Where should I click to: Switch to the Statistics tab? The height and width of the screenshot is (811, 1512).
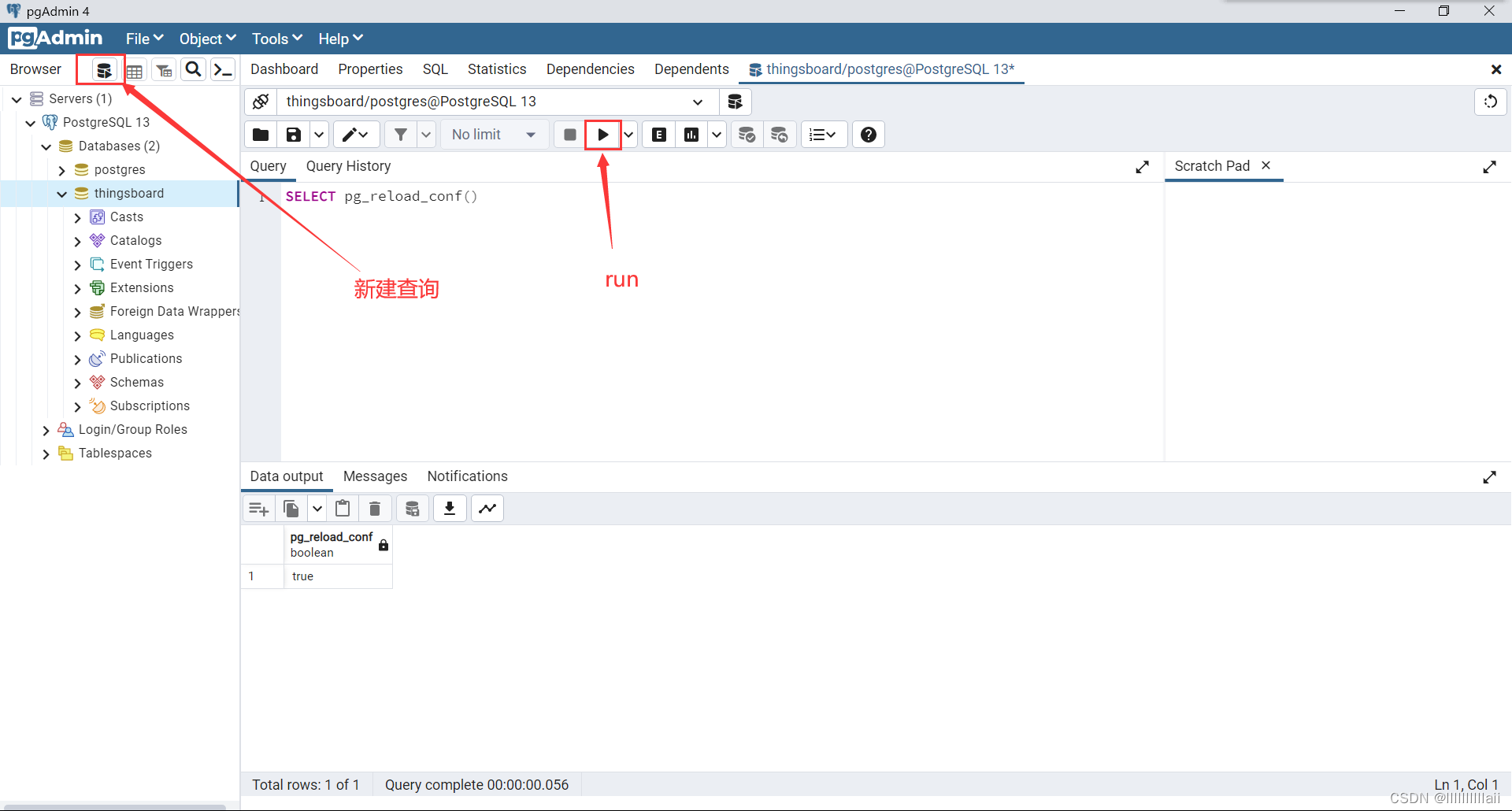click(x=497, y=69)
